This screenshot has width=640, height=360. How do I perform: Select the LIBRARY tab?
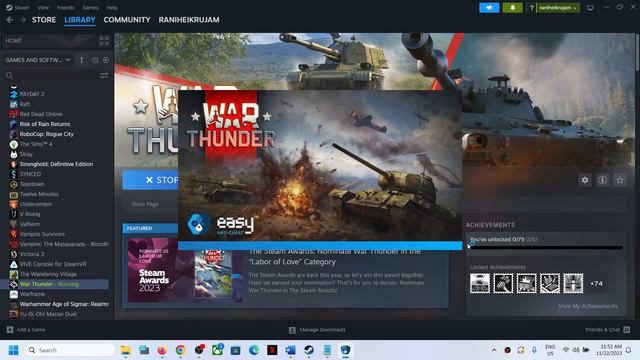click(x=80, y=20)
